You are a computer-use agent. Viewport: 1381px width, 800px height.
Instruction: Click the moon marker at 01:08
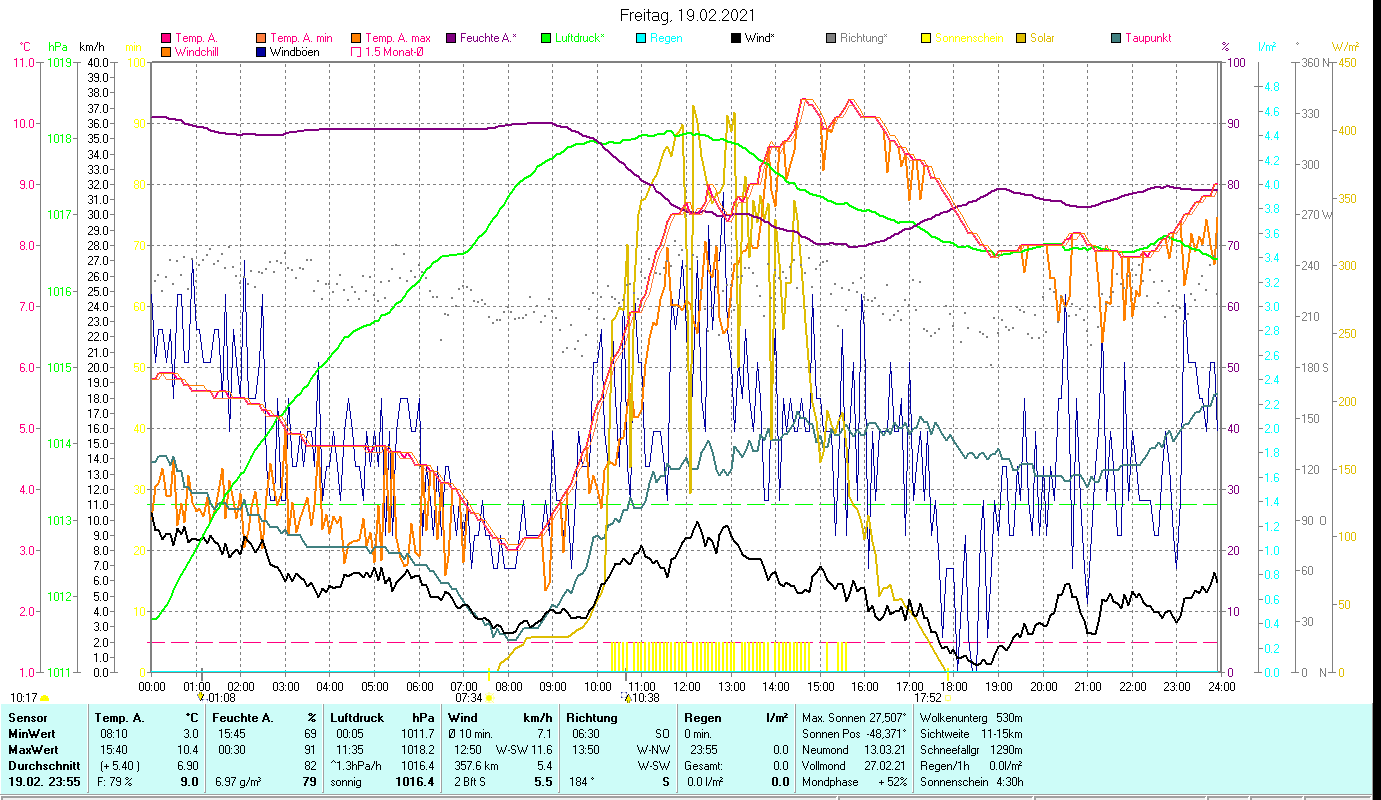tap(201, 696)
